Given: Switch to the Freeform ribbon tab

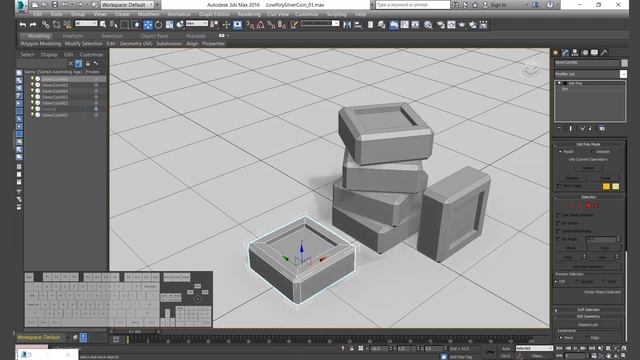Looking at the screenshot, I should [73, 36].
